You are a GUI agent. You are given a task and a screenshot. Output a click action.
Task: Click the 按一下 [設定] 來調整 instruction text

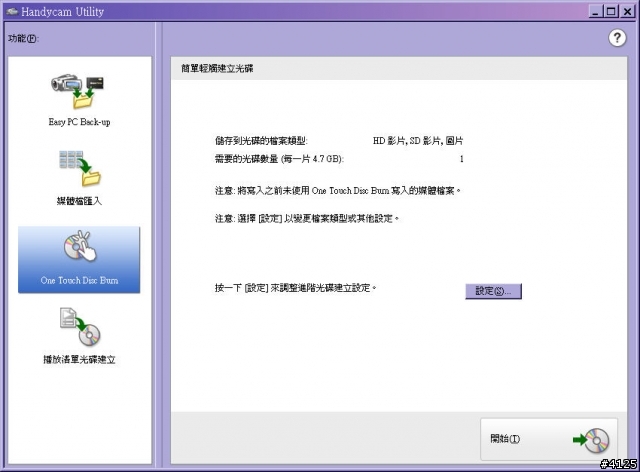(x=296, y=288)
